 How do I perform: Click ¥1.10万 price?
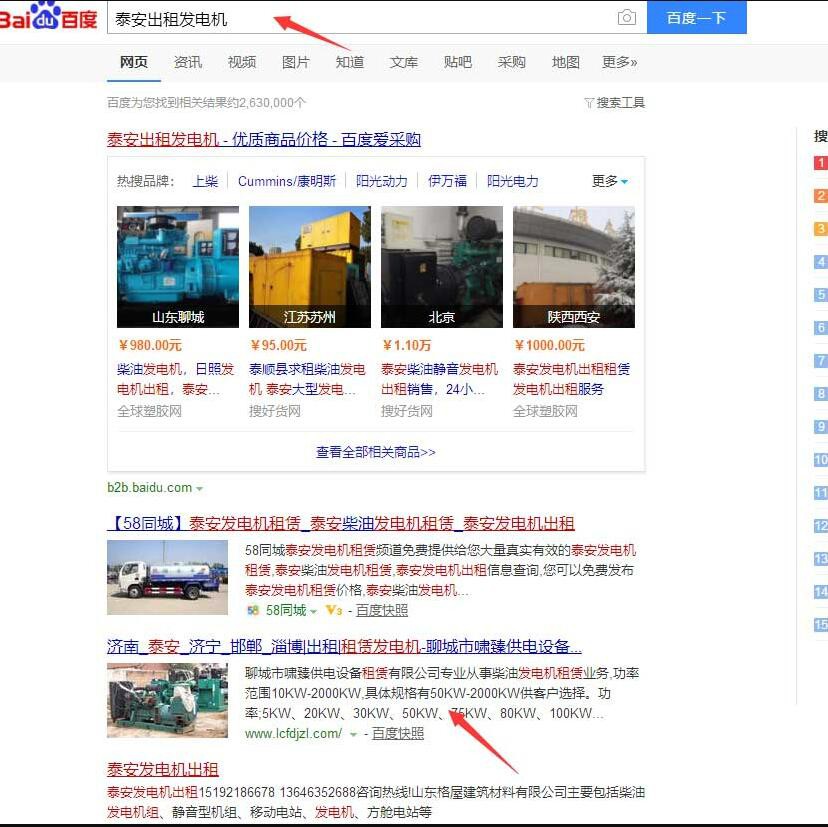406,345
